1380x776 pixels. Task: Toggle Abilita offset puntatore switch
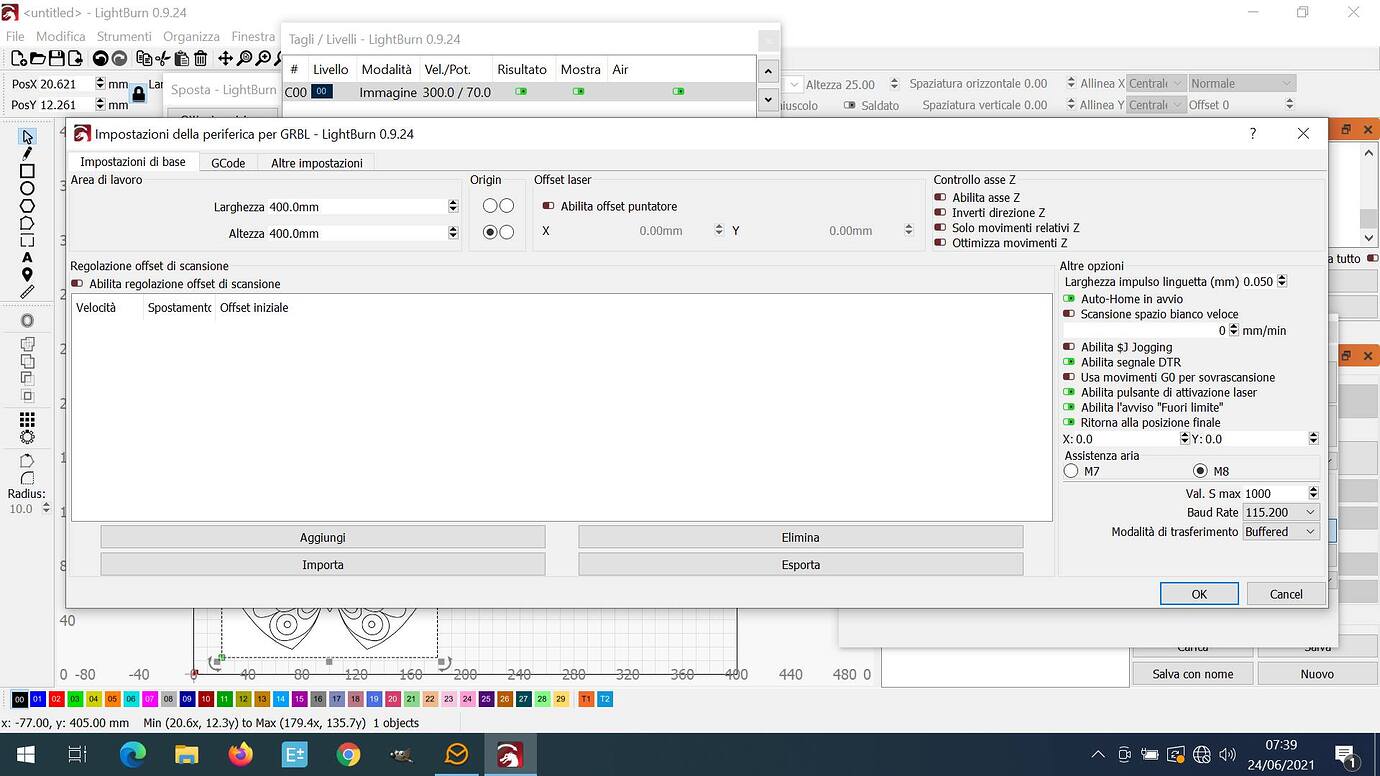548,206
